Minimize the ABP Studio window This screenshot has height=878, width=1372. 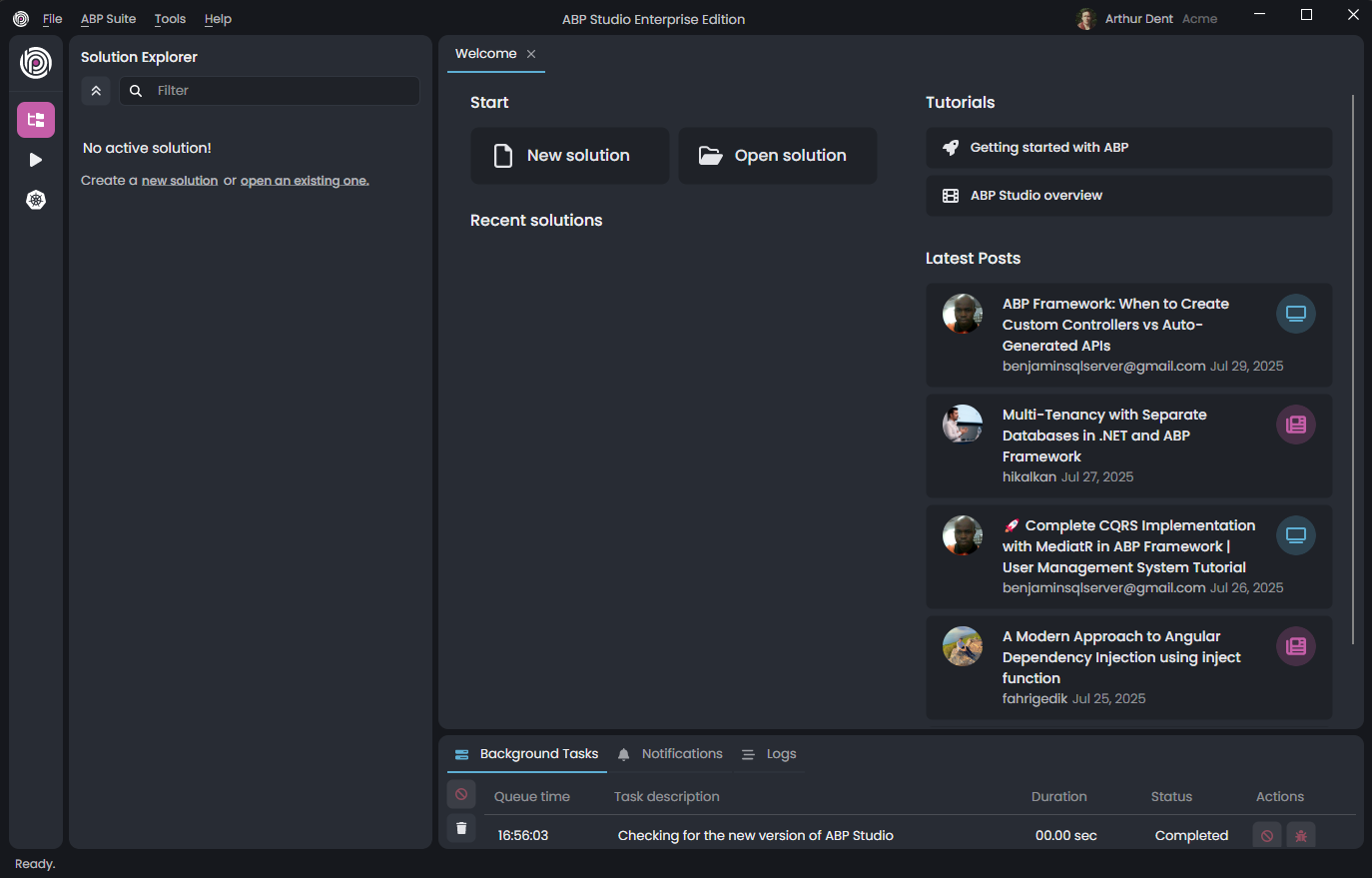(x=1260, y=14)
